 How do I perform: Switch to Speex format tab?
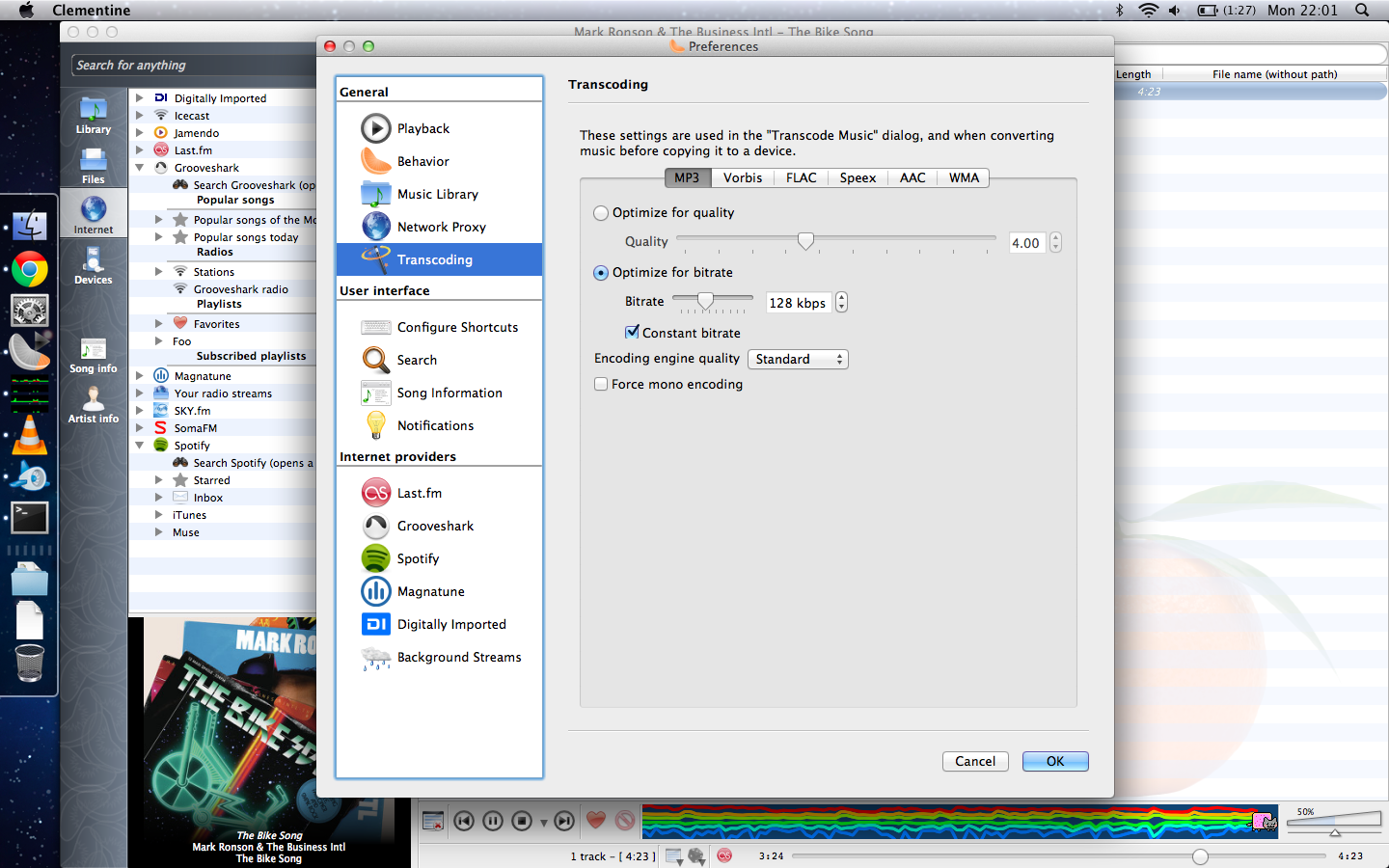point(858,177)
